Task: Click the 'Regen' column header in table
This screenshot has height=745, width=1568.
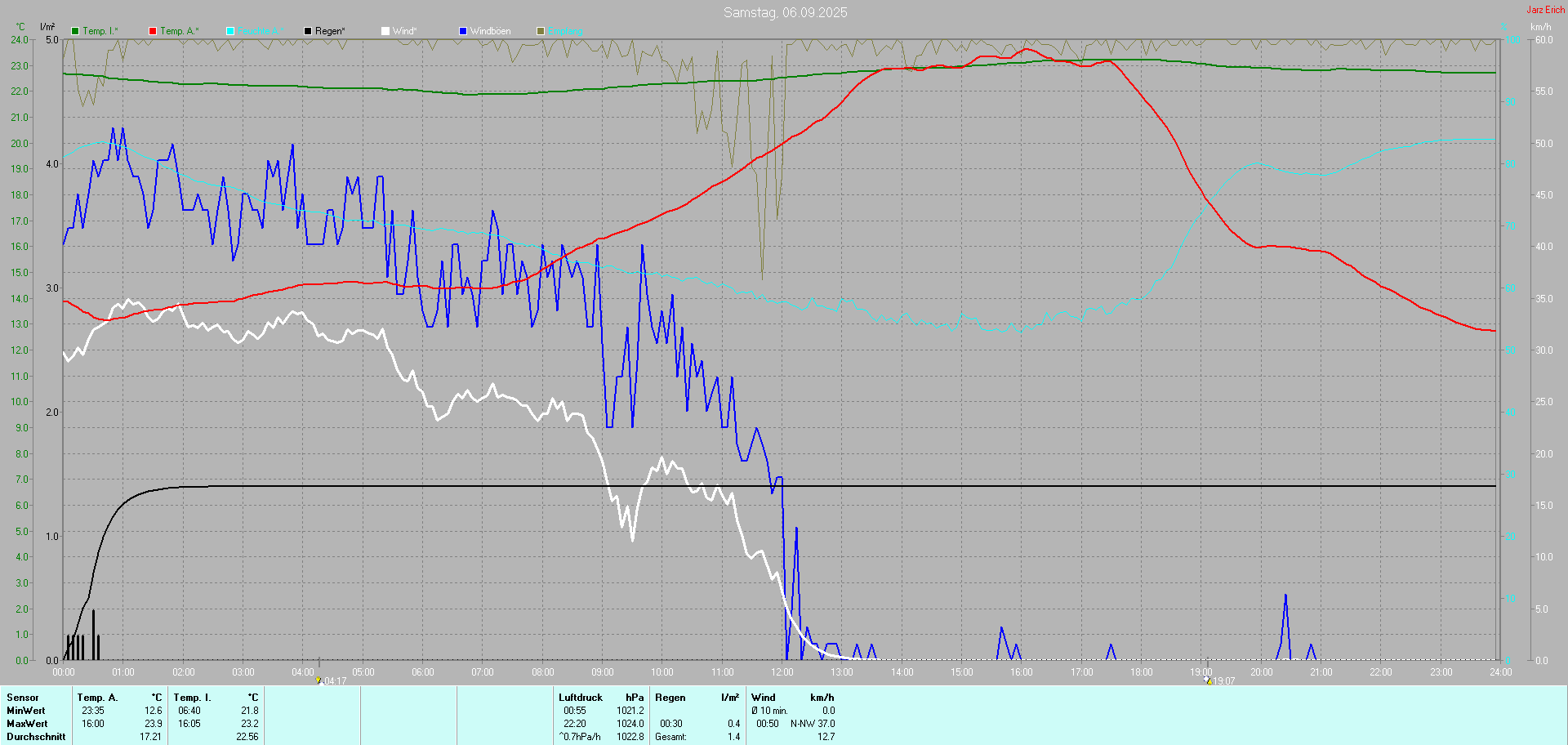Action: (x=670, y=698)
